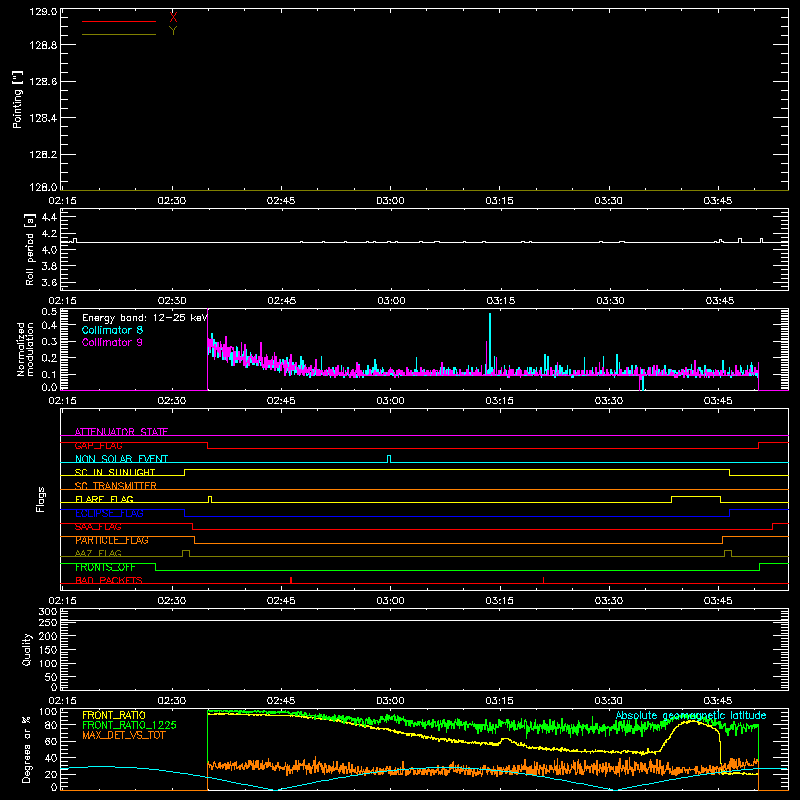The width and height of the screenshot is (800, 800).
Task: Click the SC_TRANSMITTER flag label
Action: [116, 486]
